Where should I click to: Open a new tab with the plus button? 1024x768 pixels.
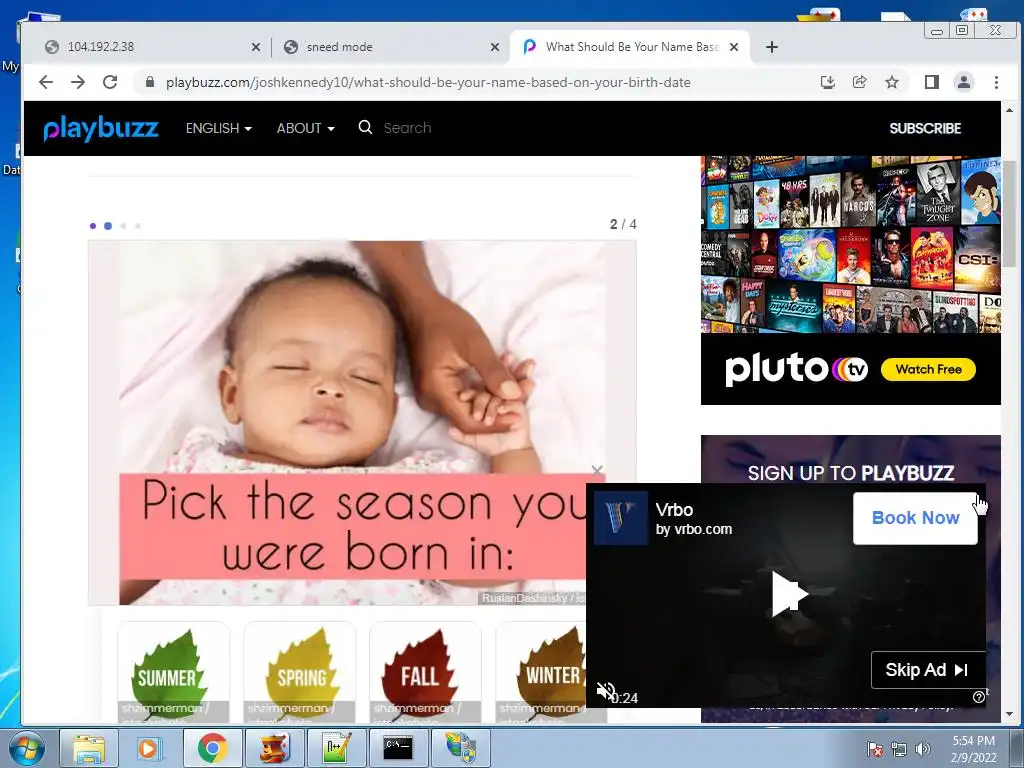coord(772,47)
